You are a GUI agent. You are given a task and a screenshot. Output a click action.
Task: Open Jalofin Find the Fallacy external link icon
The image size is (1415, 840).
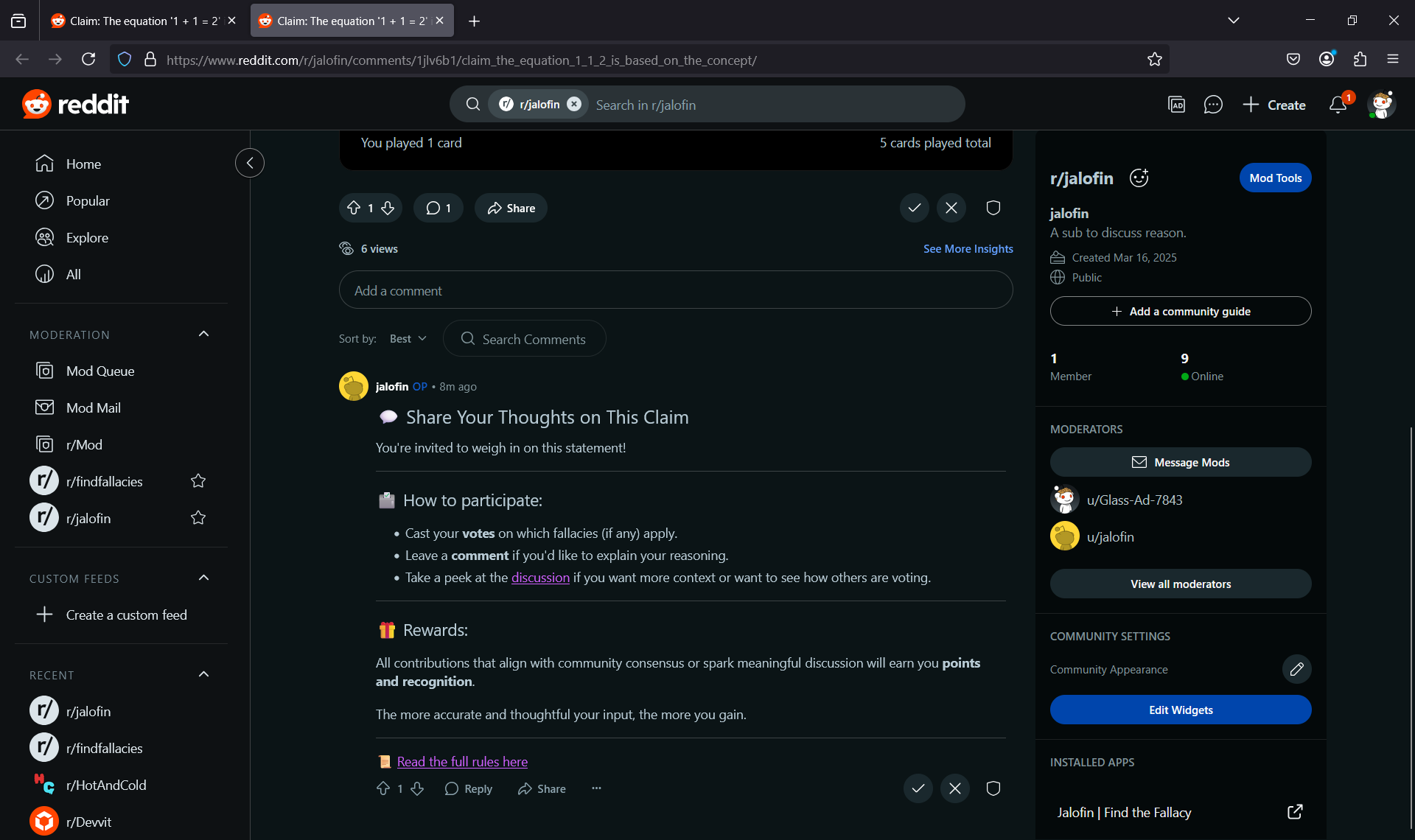coord(1295,812)
